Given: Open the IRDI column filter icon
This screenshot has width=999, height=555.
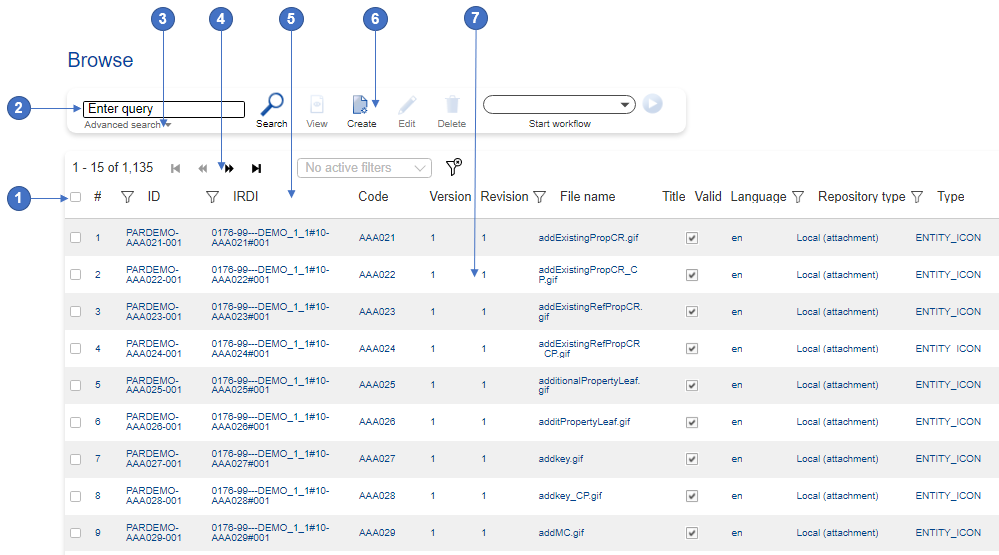Looking at the screenshot, I should [212, 197].
